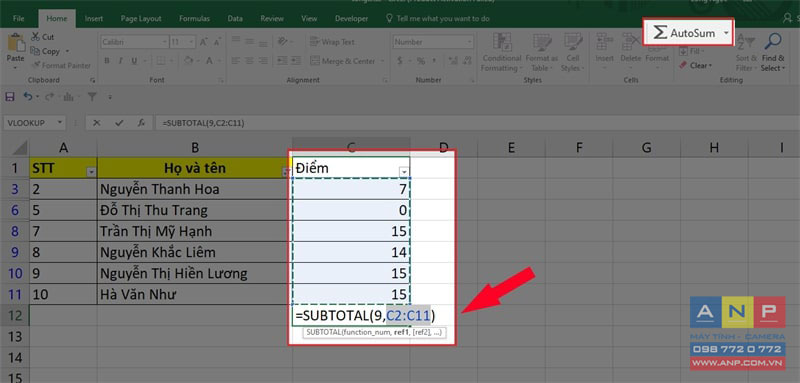
Task: Click Conditional Formatting button
Action: coord(502,54)
